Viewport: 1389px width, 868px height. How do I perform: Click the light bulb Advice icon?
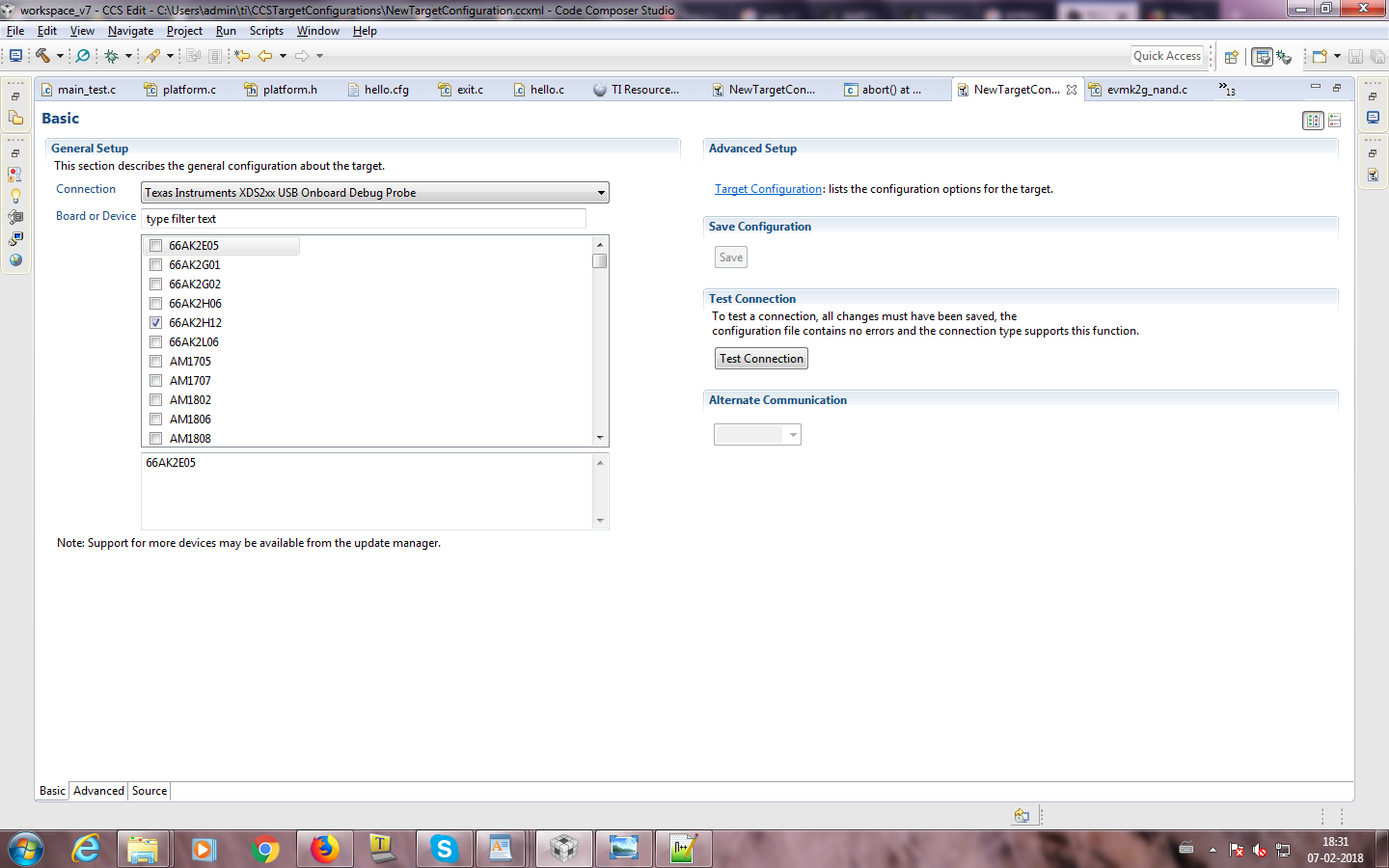tap(15, 196)
